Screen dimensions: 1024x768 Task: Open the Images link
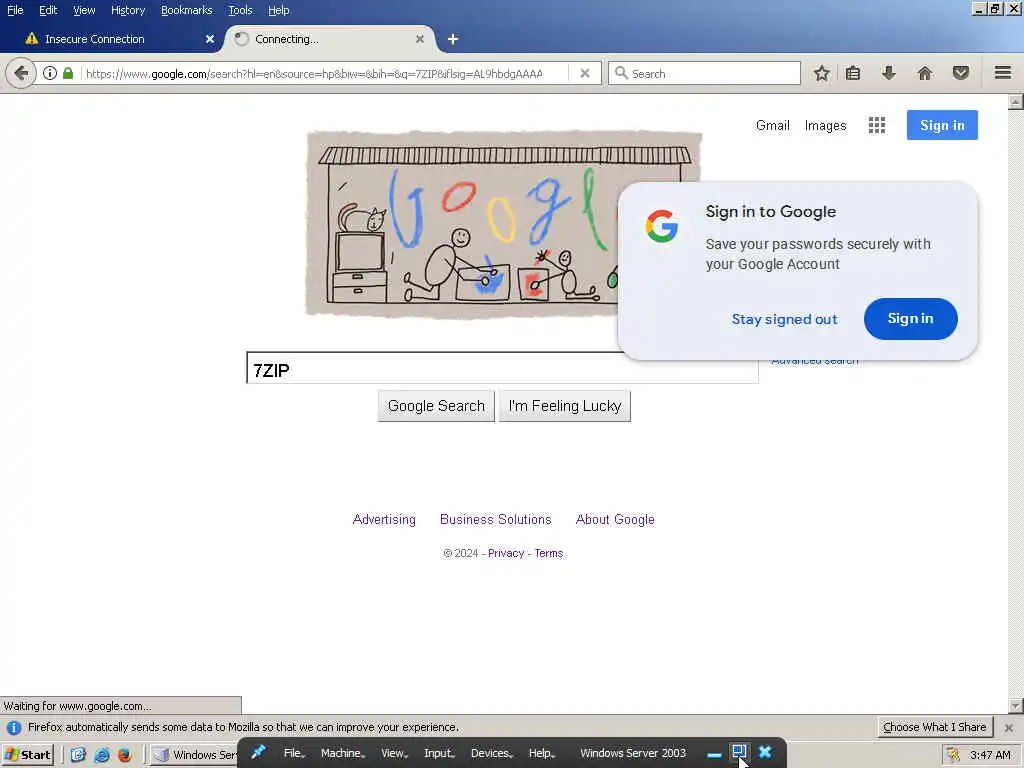[x=825, y=125]
